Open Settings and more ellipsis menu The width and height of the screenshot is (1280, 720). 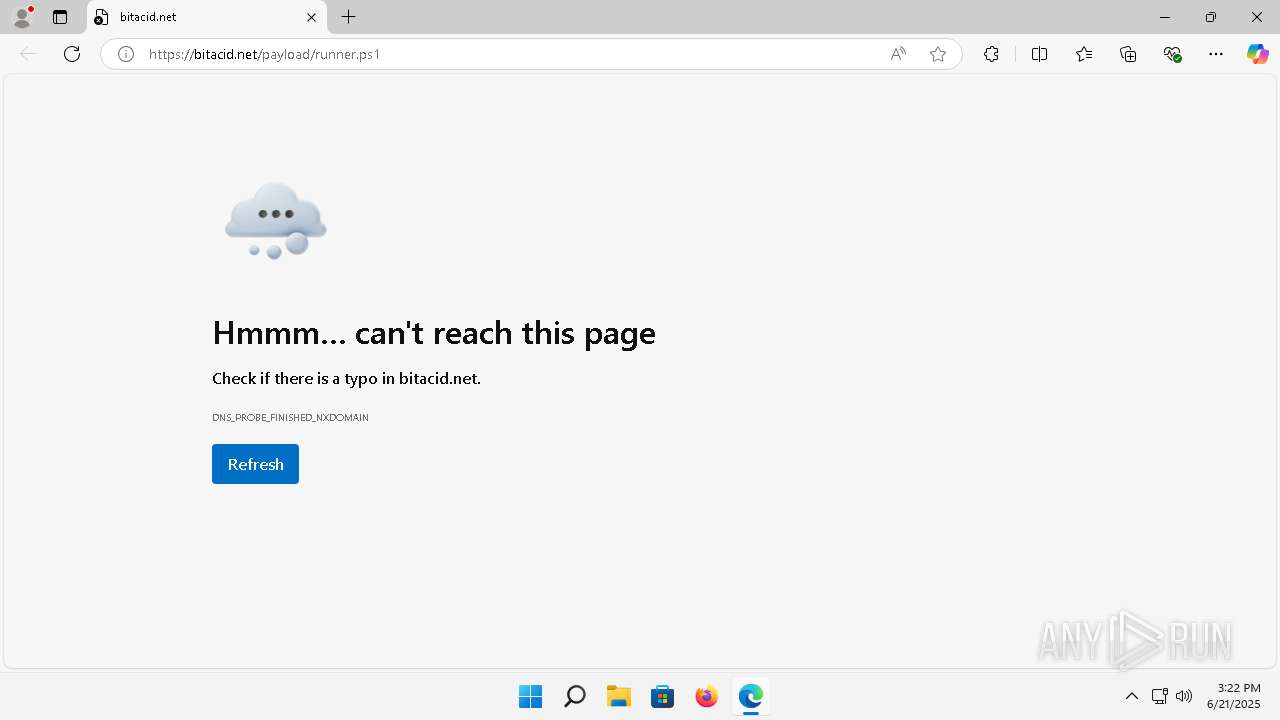(1216, 54)
